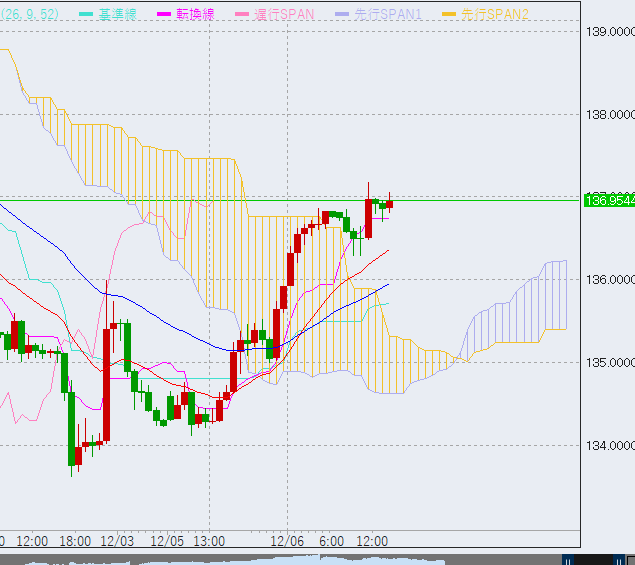Select the 先行SPAN2 legend label
This screenshot has width=635, height=565.
coord(498,15)
